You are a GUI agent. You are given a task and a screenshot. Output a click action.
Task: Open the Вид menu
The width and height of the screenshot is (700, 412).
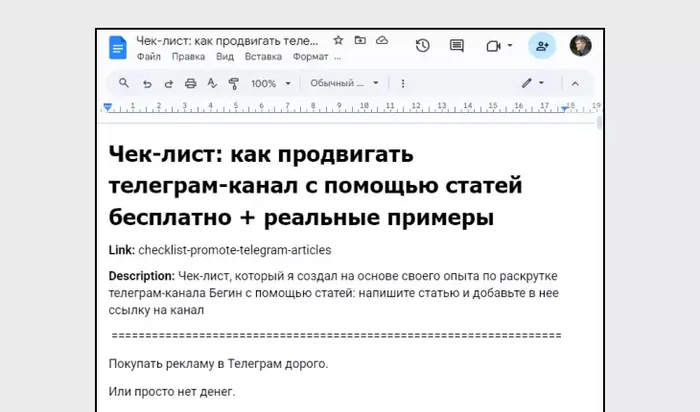[x=225, y=57]
